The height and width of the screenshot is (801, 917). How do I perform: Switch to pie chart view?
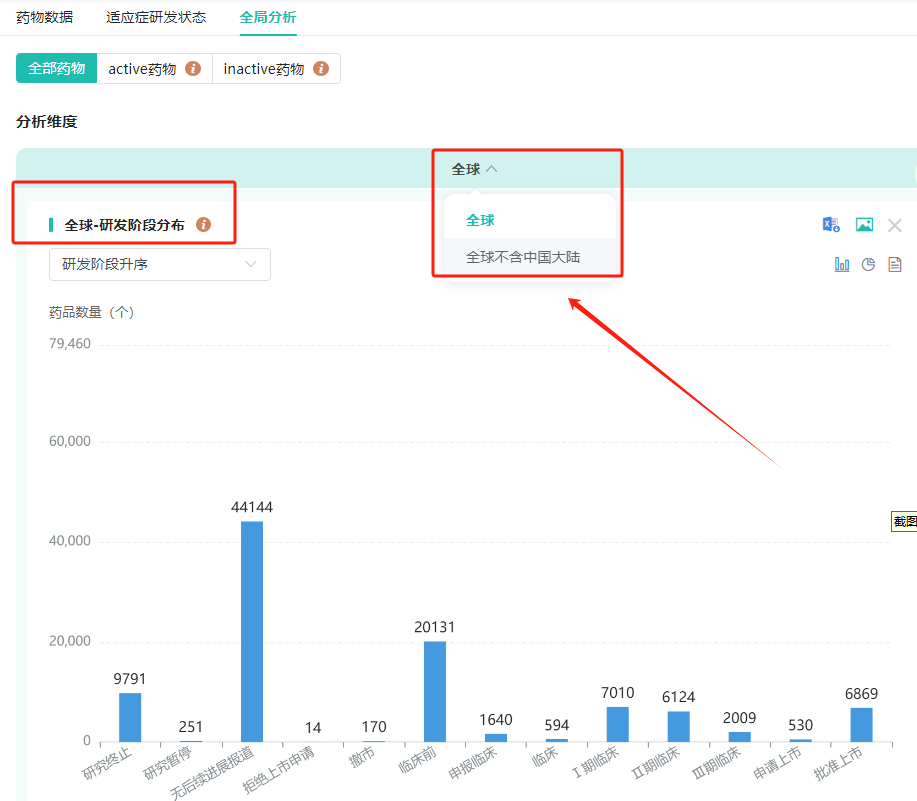click(x=869, y=264)
